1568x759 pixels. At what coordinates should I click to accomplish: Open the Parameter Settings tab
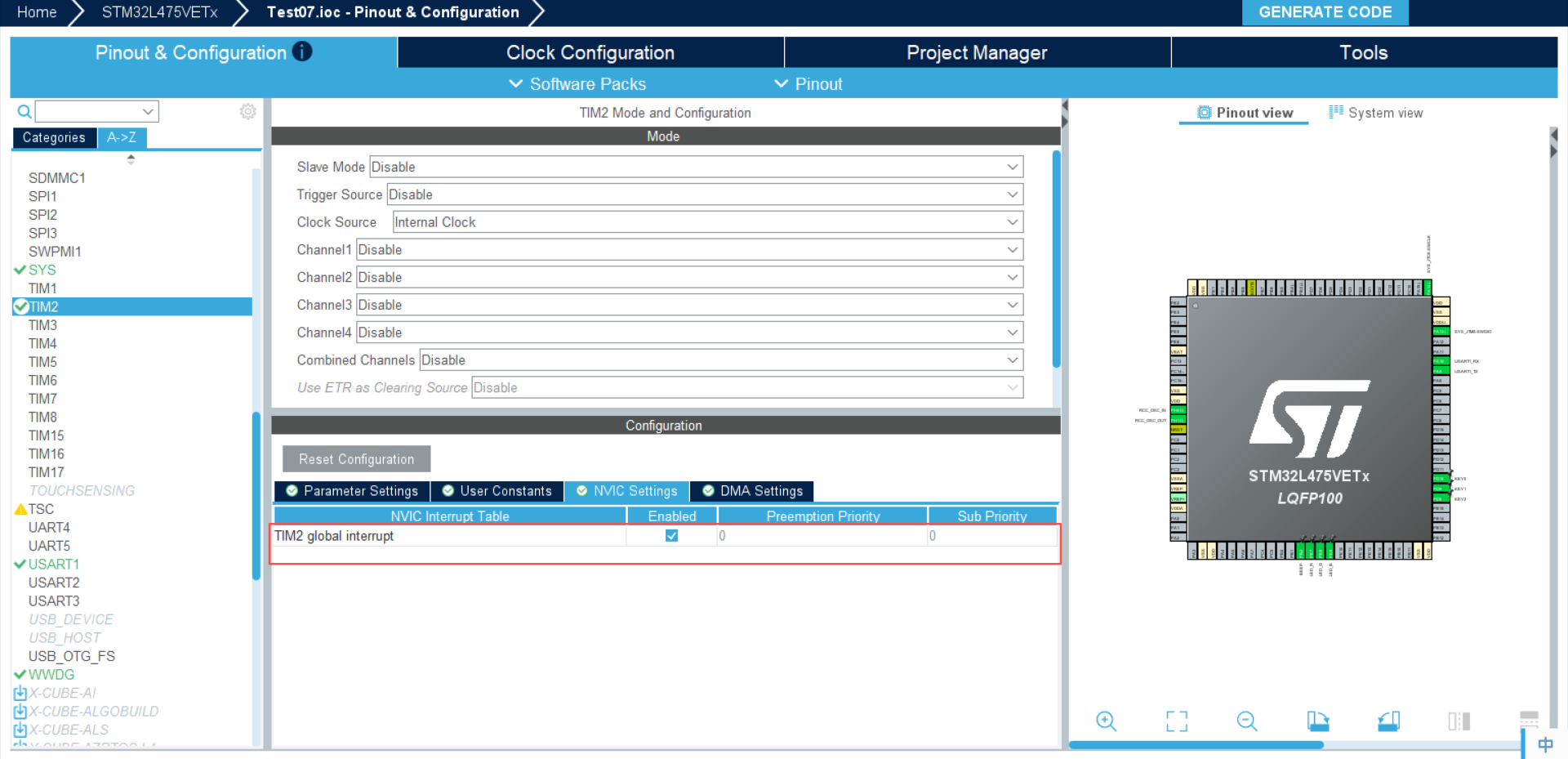[352, 491]
